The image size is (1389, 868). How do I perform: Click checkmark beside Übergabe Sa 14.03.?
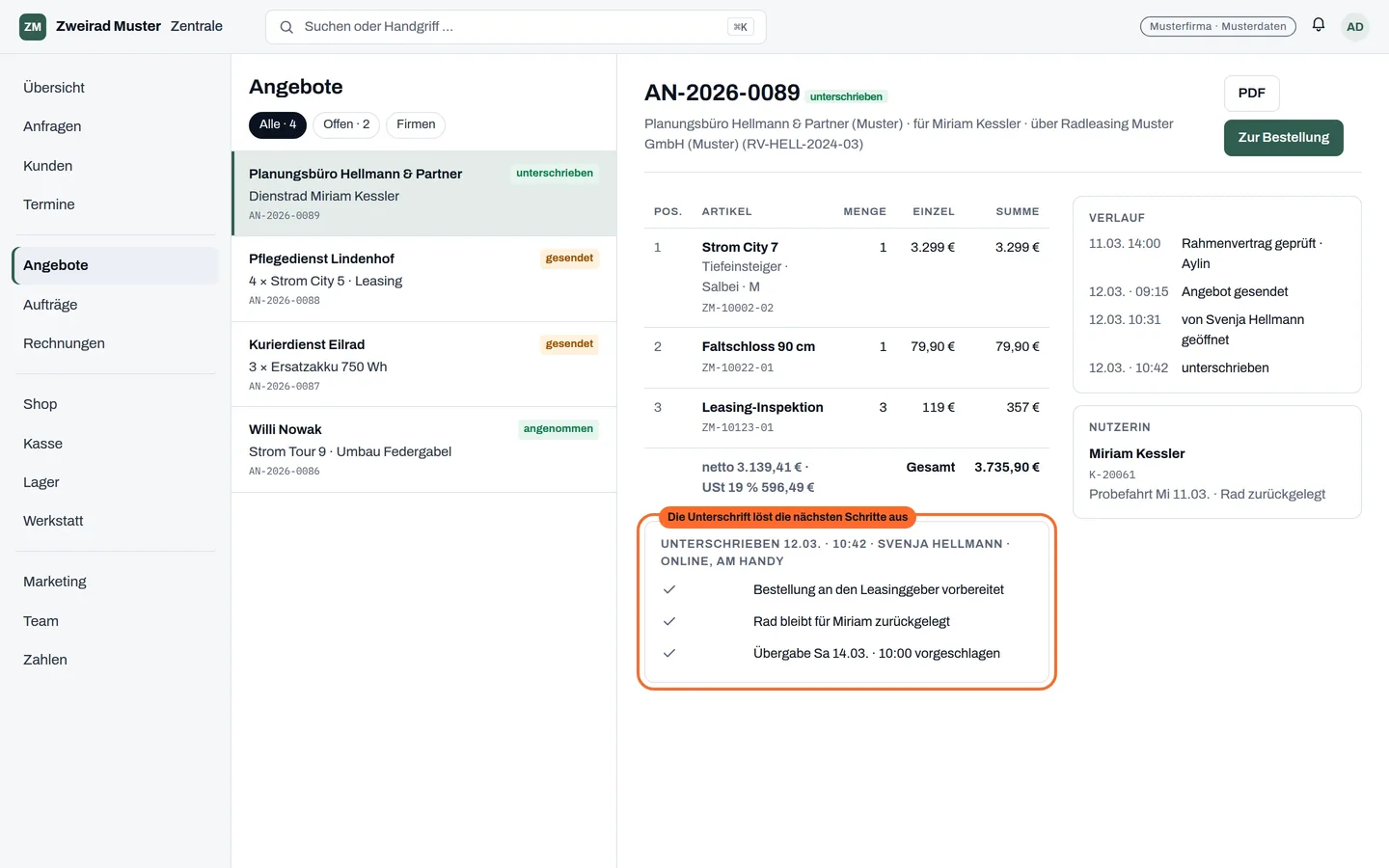(x=669, y=653)
